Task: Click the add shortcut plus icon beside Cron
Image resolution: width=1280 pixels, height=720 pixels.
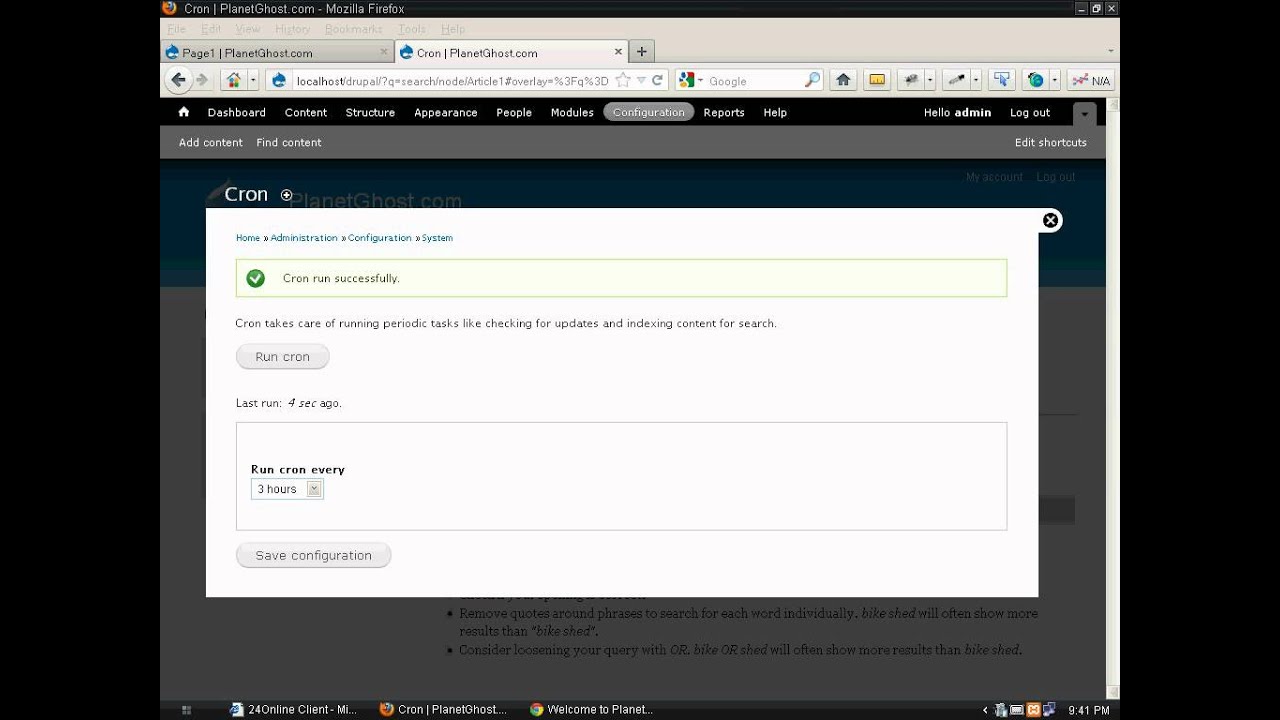Action: pos(287,195)
